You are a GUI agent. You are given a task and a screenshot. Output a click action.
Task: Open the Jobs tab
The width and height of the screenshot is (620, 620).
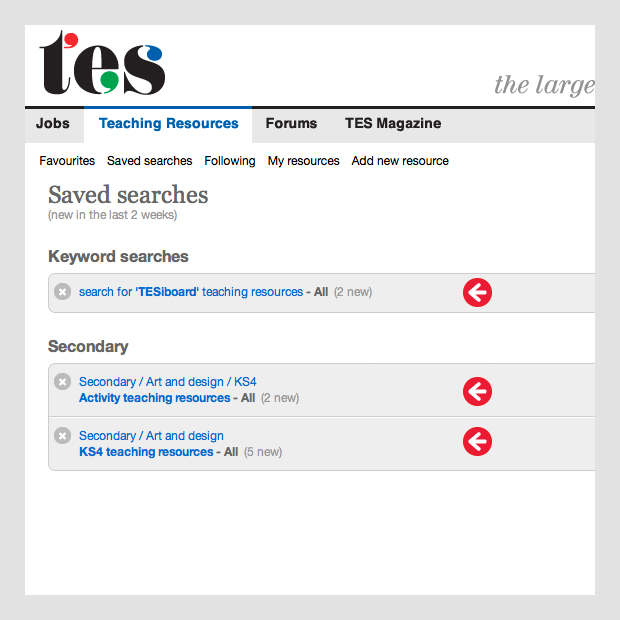tap(53, 124)
